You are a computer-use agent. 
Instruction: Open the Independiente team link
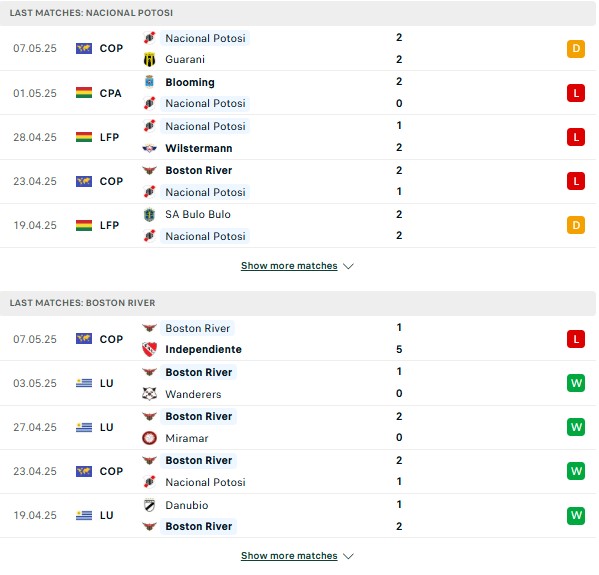pyautogui.click(x=203, y=349)
